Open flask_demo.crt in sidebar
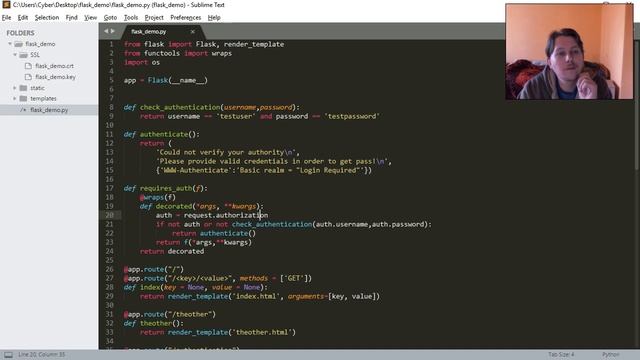 pyautogui.click(x=54, y=66)
